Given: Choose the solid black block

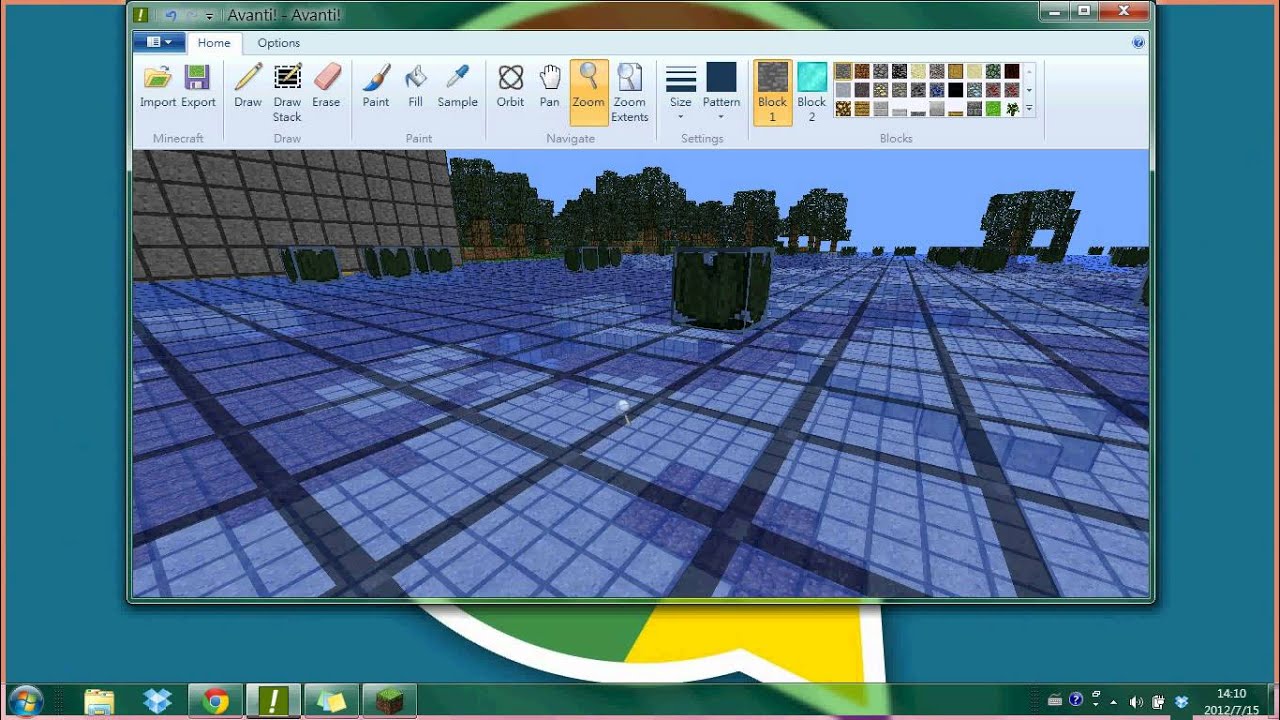Looking at the screenshot, I should 956,90.
